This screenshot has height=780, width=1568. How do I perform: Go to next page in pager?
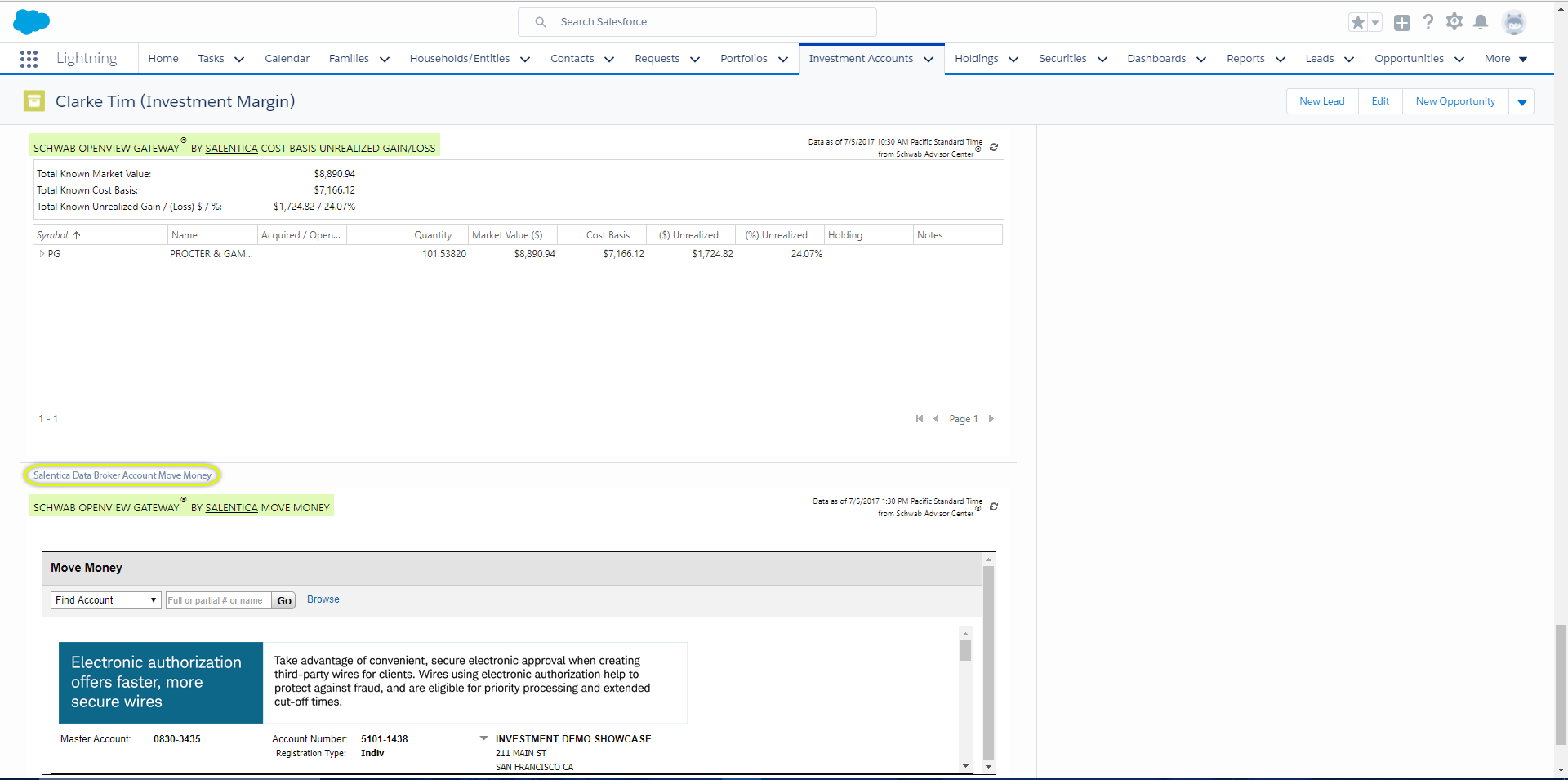(x=991, y=419)
